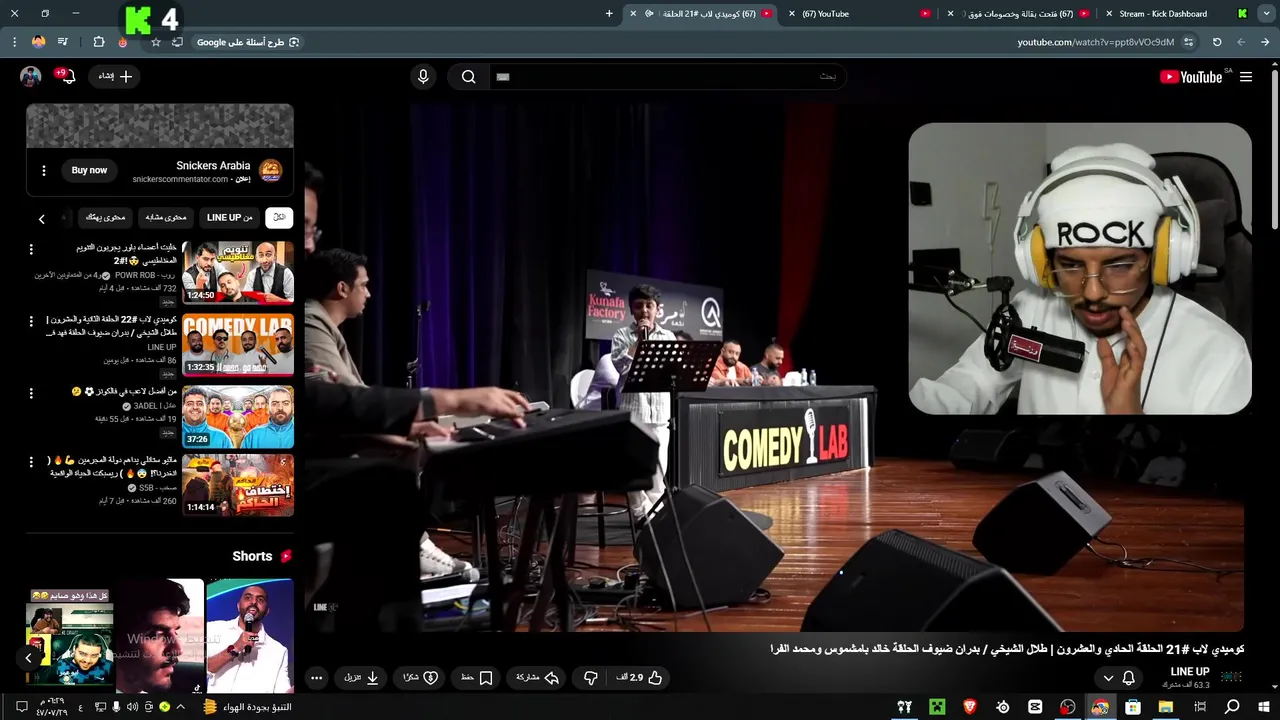
Task: Select the الكل filter chip
Action: pyautogui.click(x=279, y=218)
